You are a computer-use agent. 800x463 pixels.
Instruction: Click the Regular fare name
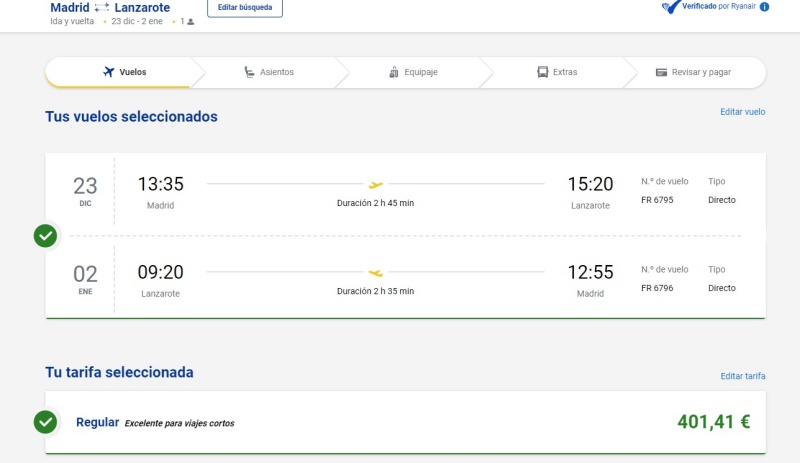pyautogui.click(x=97, y=423)
